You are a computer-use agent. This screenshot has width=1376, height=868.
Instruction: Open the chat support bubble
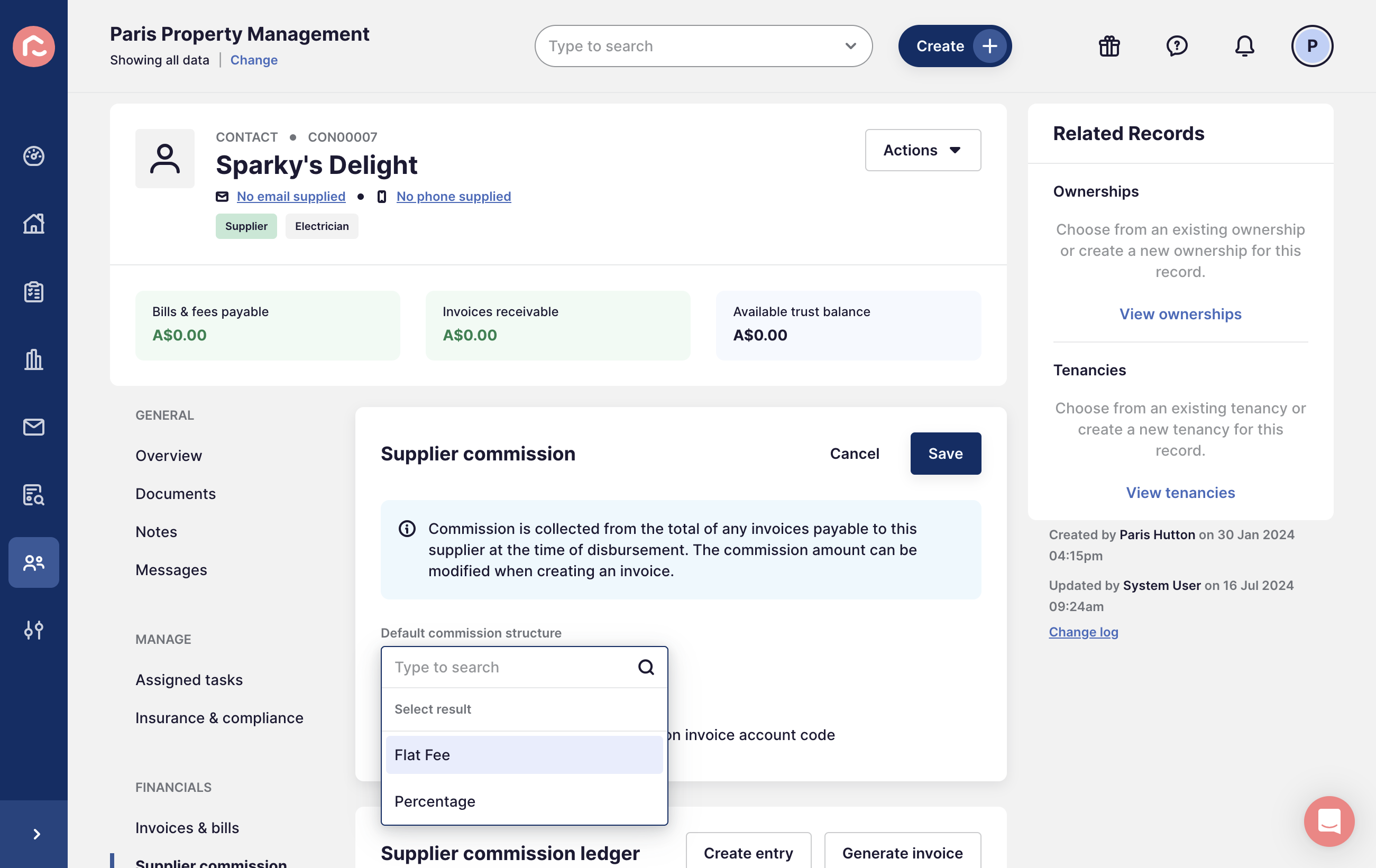coord(1329,821)
